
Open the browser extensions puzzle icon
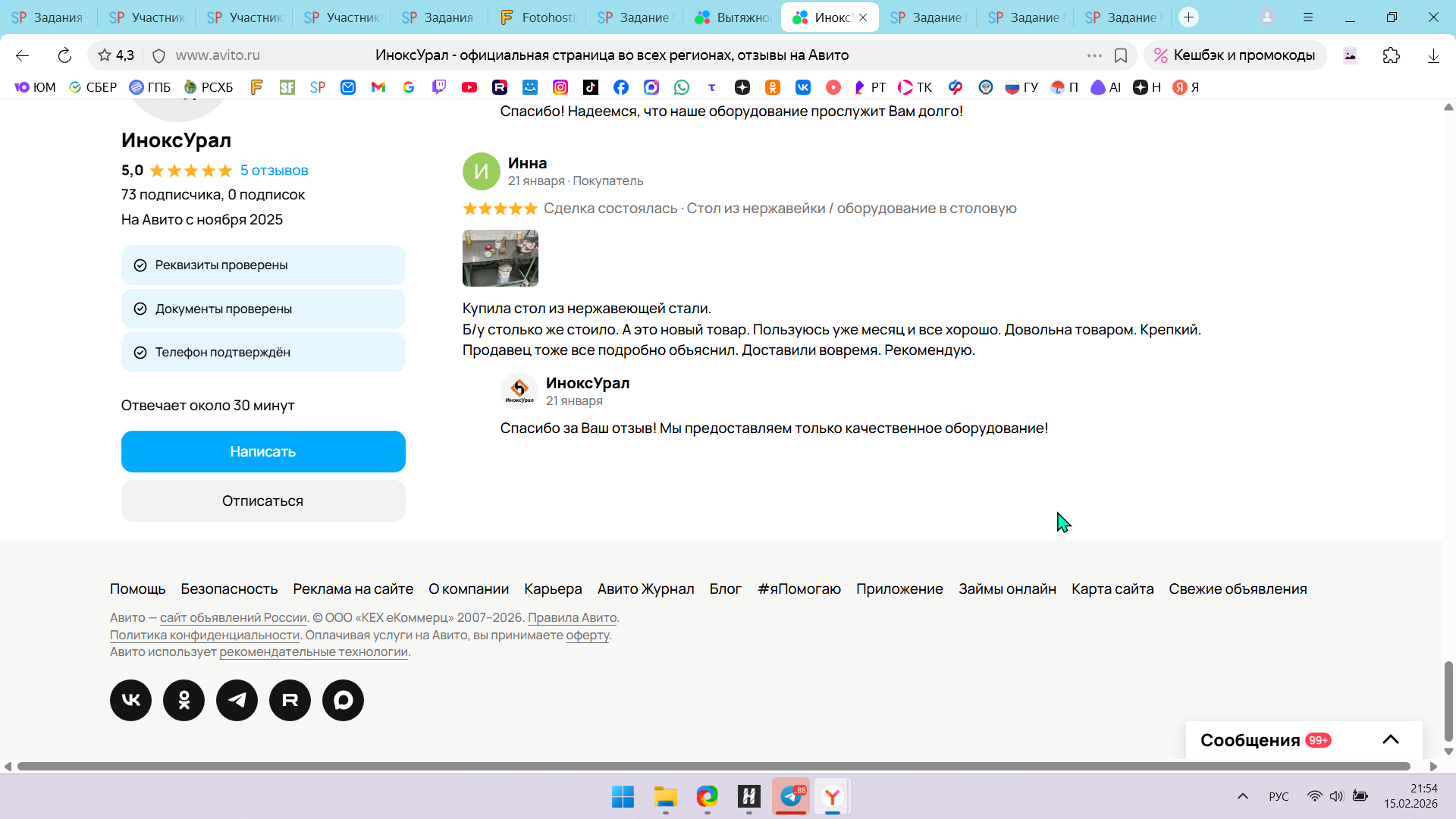(1392, 55)
